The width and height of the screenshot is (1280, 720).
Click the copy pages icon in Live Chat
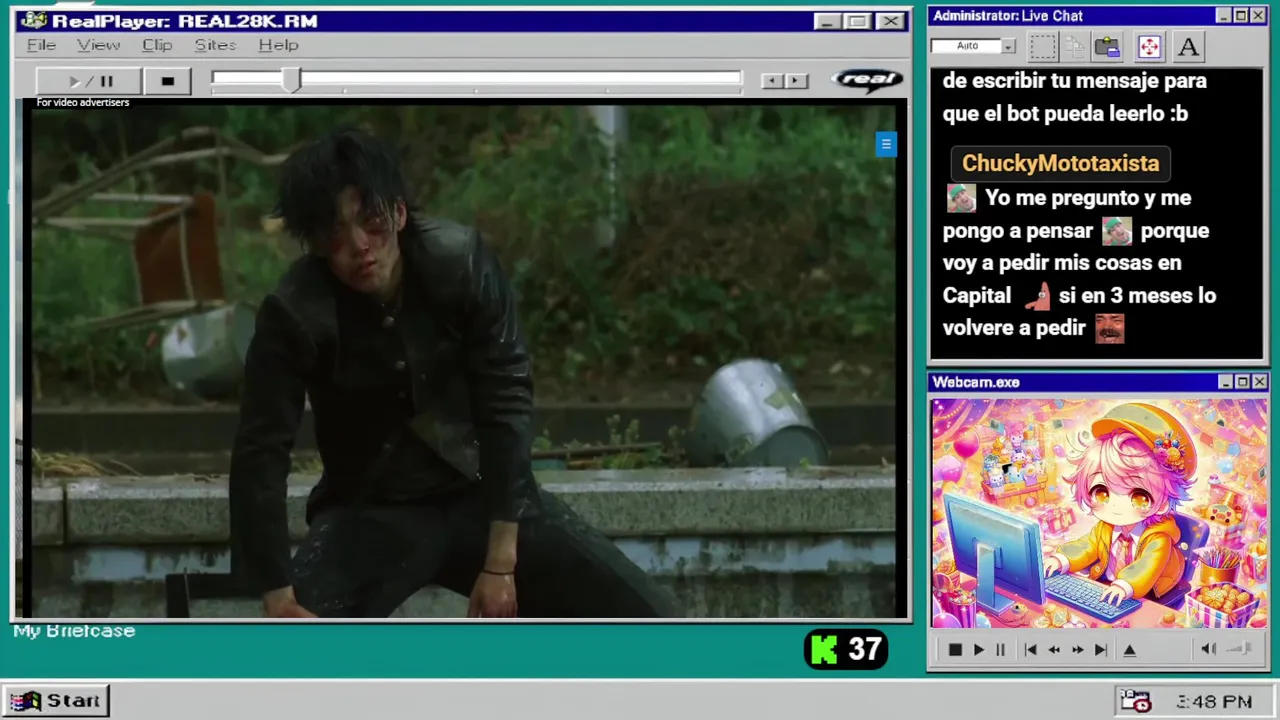1075,46
